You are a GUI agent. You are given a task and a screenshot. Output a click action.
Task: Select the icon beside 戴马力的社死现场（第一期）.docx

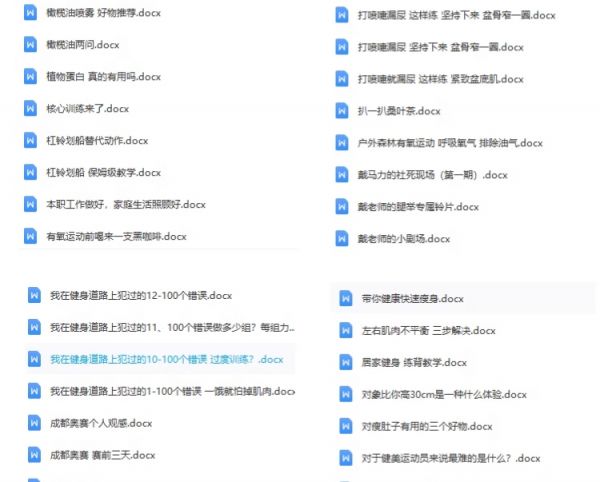tap(342, 175)
